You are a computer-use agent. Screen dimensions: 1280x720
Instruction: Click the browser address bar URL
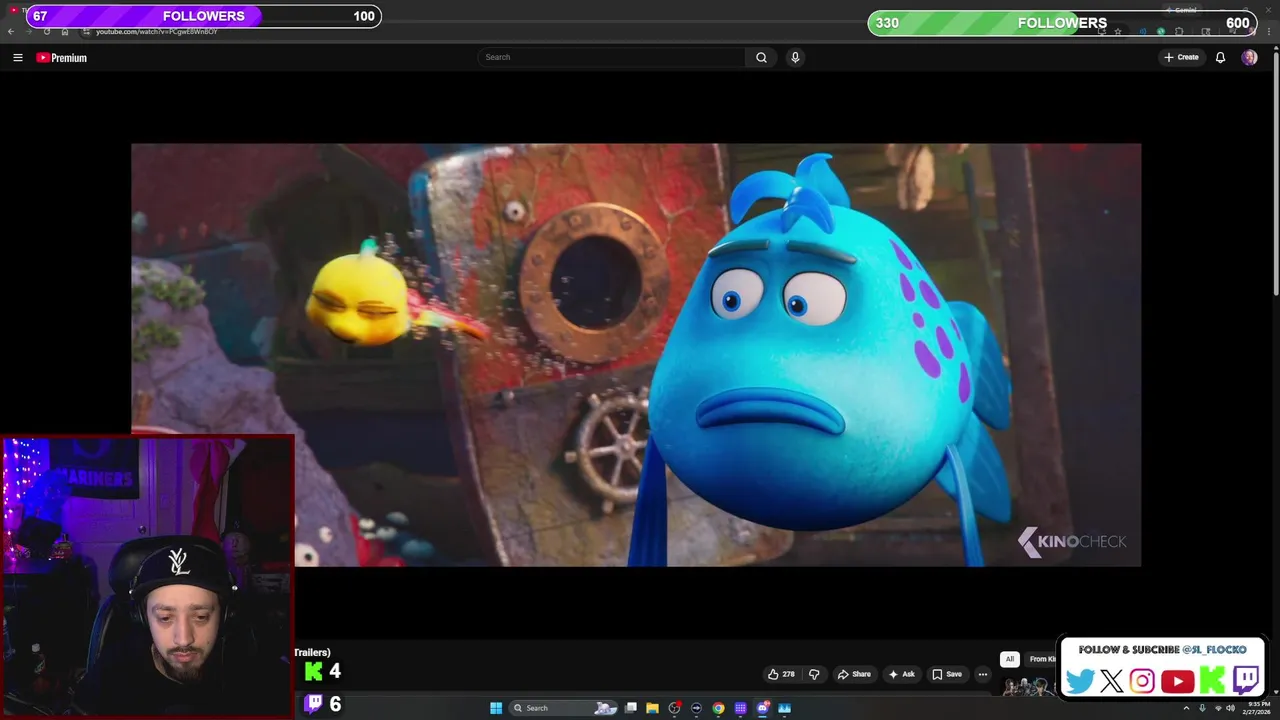156,31
